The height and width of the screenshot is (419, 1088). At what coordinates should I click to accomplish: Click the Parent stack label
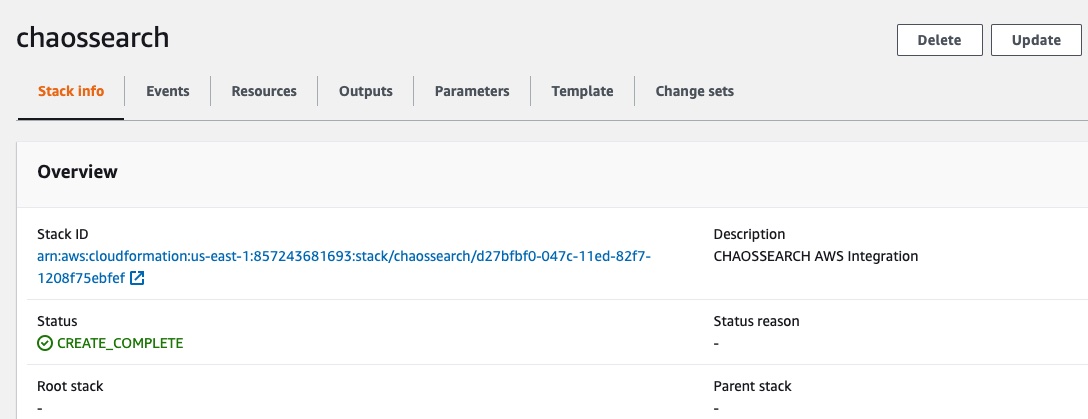click(752, 386)
